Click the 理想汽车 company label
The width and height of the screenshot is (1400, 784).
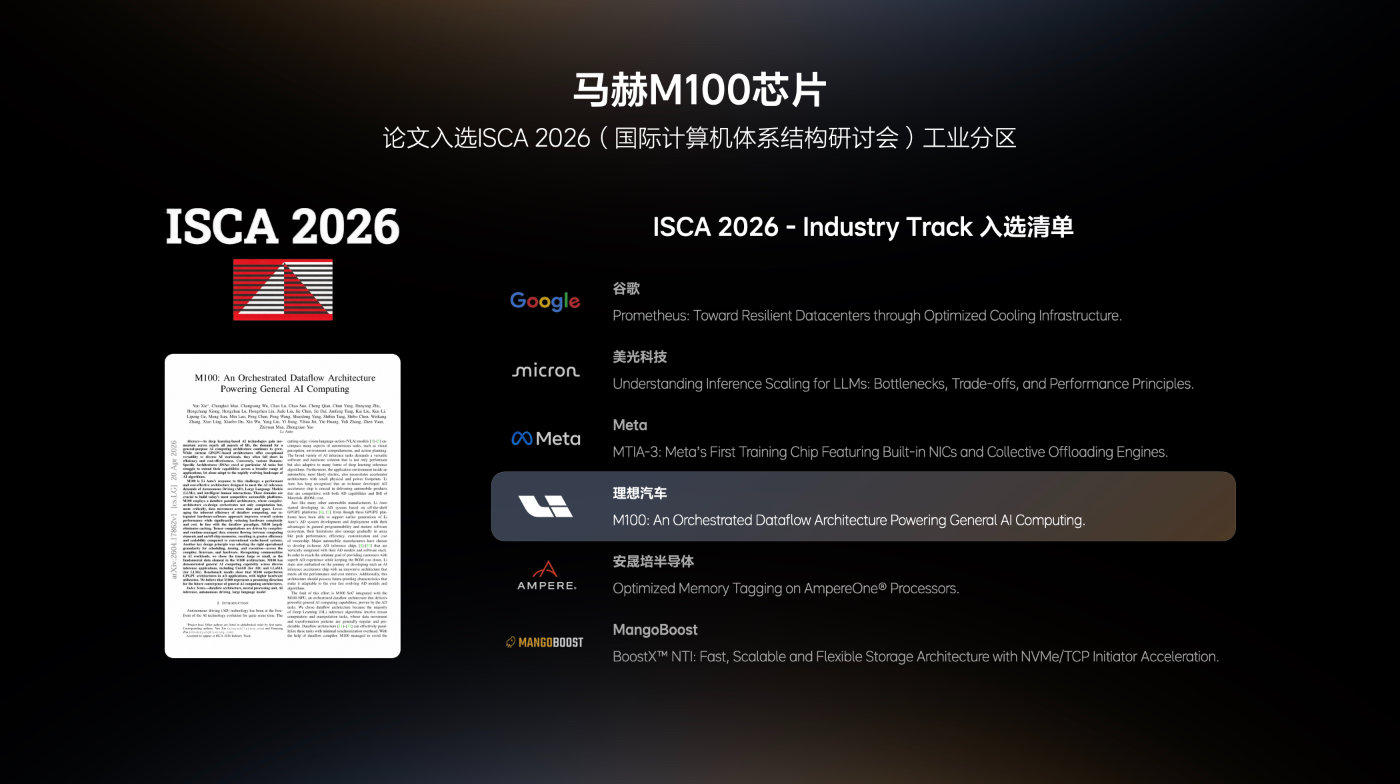(x=640, y=493)
